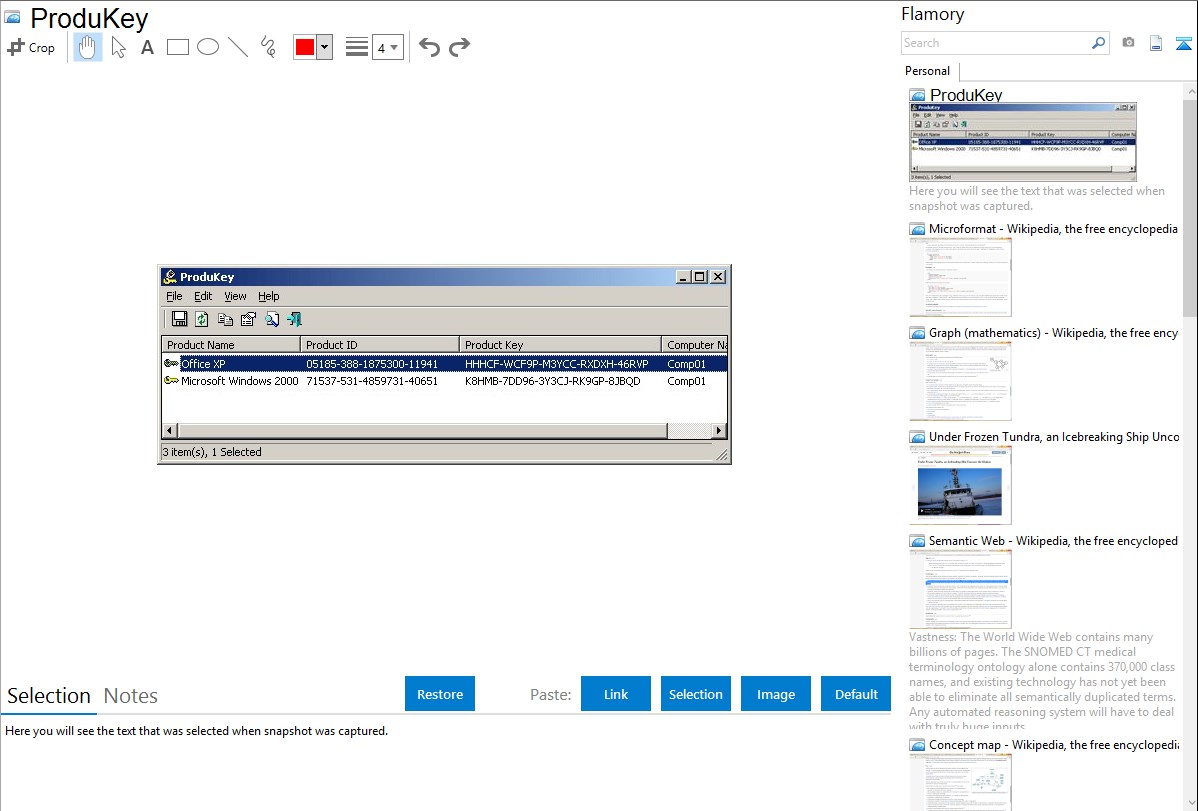
Task: Click the Flamory search field
Action: [x=995, y=43]
